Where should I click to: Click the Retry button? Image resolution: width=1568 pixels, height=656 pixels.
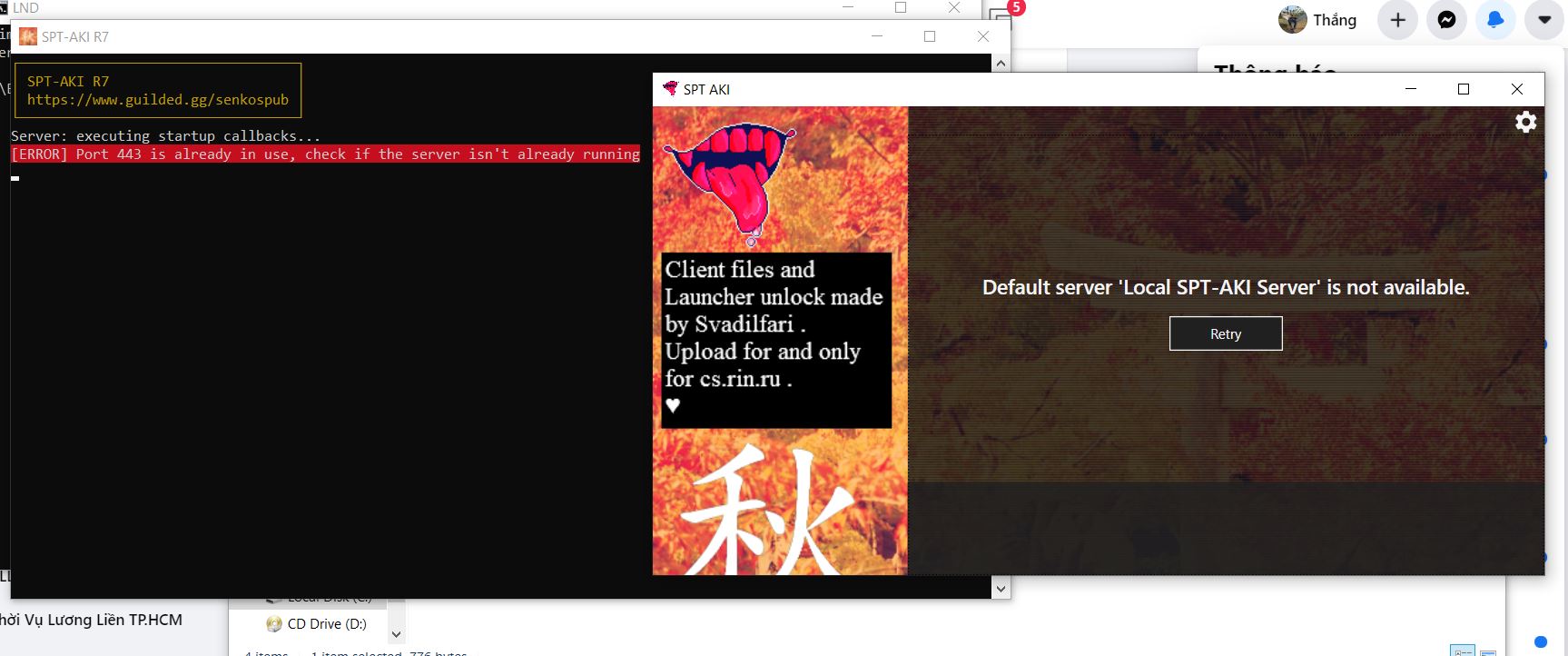(x=1225, y=333)
